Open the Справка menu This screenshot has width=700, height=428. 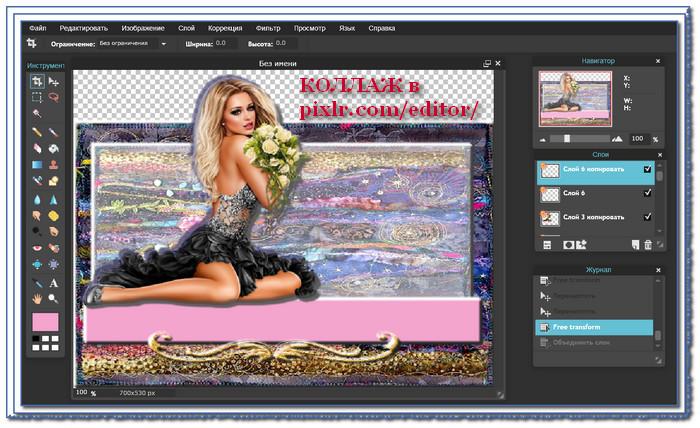[x=382, y=28]
